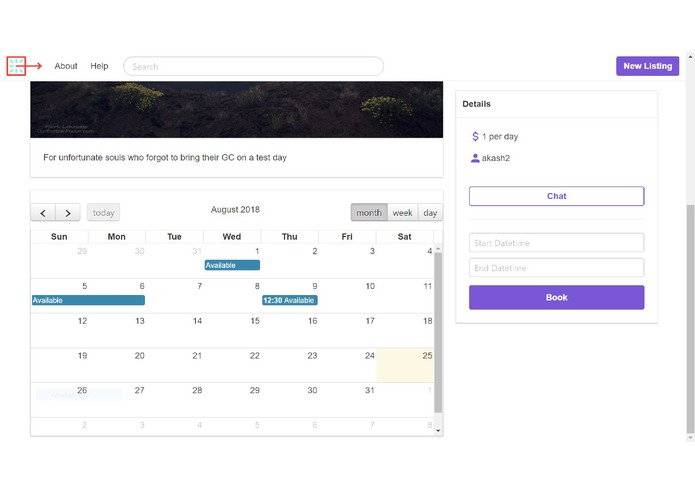This screenshot has width=695, height=494.
Task: Focus the Search field
Action: click(254, 66)
